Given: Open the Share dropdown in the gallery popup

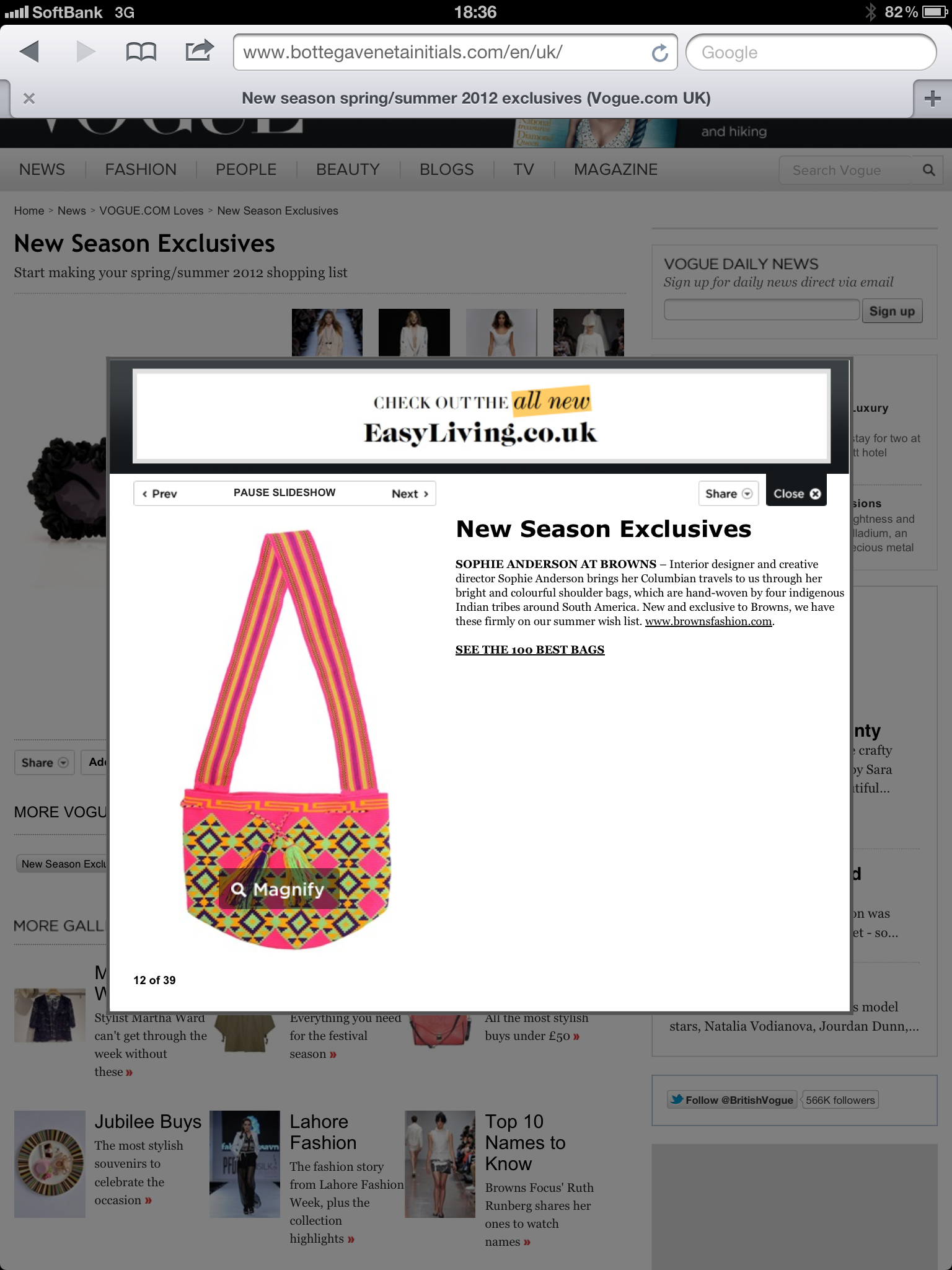Looking at the screenshot, I should 728,494.
